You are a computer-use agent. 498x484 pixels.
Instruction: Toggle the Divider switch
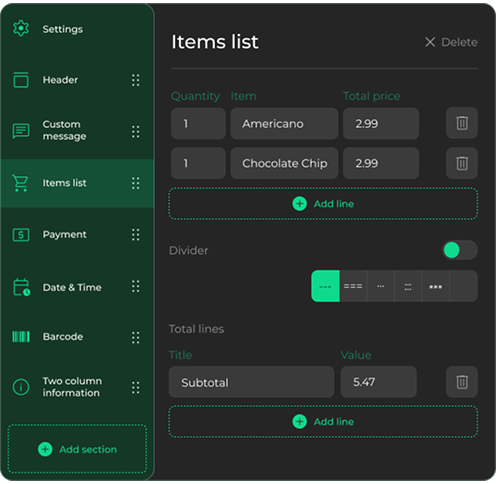(x=461, y=251)
